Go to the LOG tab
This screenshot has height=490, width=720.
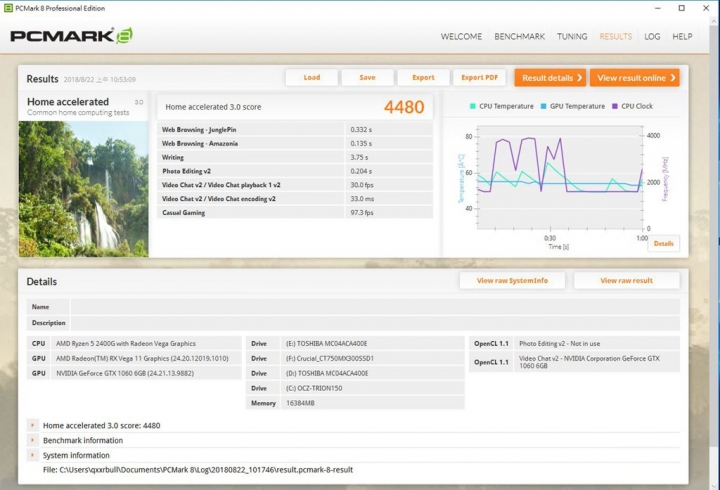pos(652,37)
